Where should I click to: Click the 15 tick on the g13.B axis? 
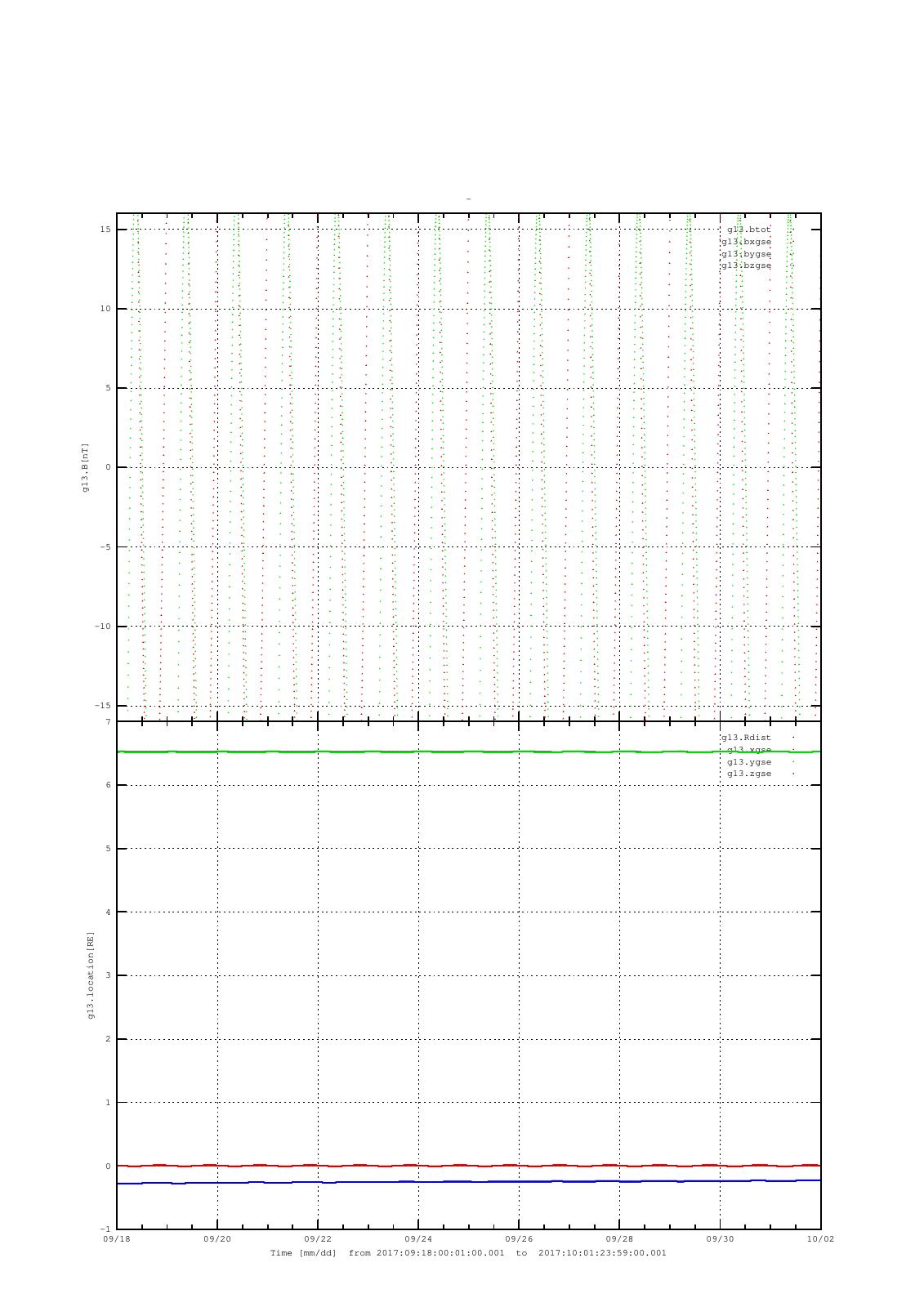[105, 230]
